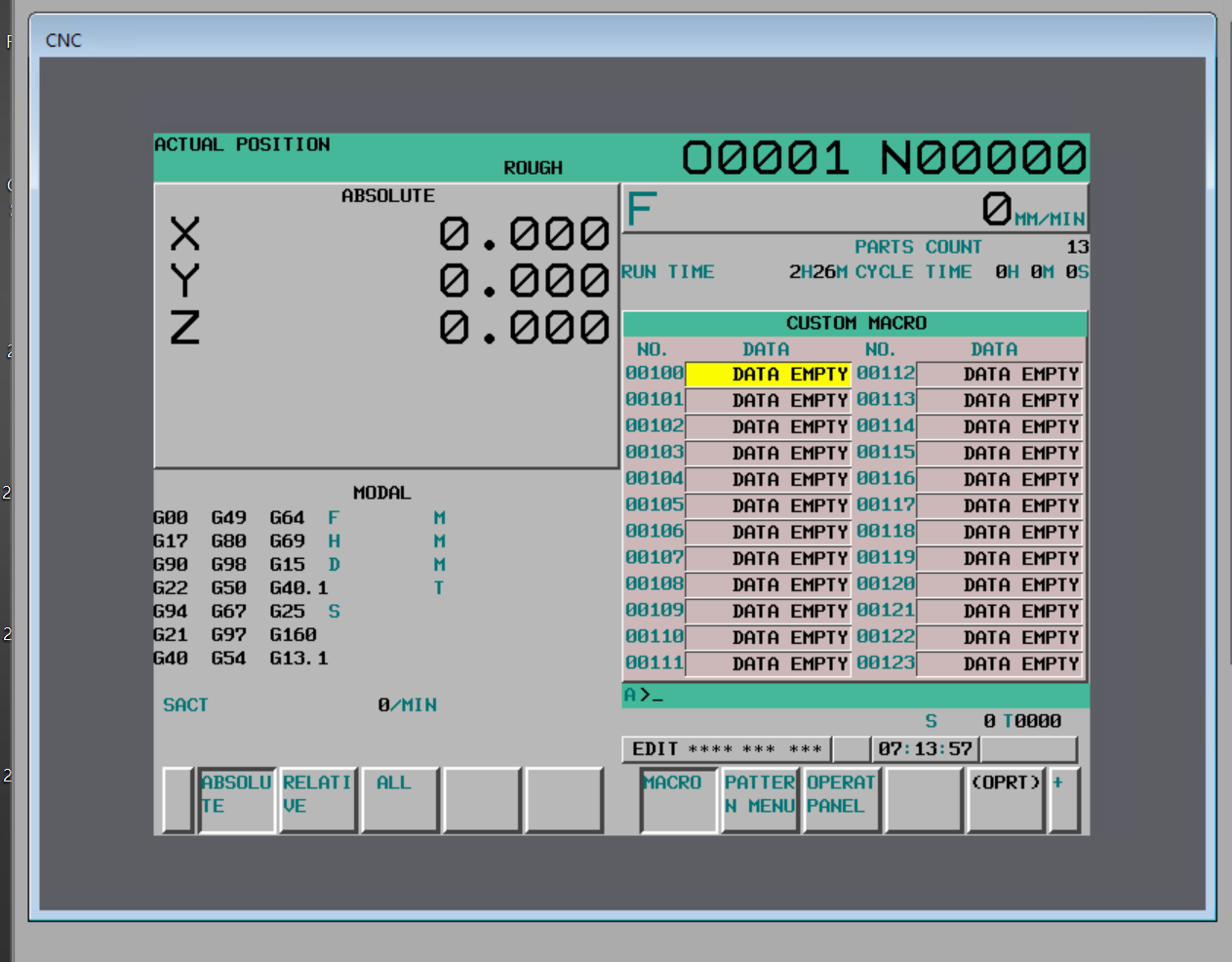Viewport: 1232px width, 962px height.
Task: Select macro variable 00106 data cell
Action: pyautogui.click(x=769, y=533)
